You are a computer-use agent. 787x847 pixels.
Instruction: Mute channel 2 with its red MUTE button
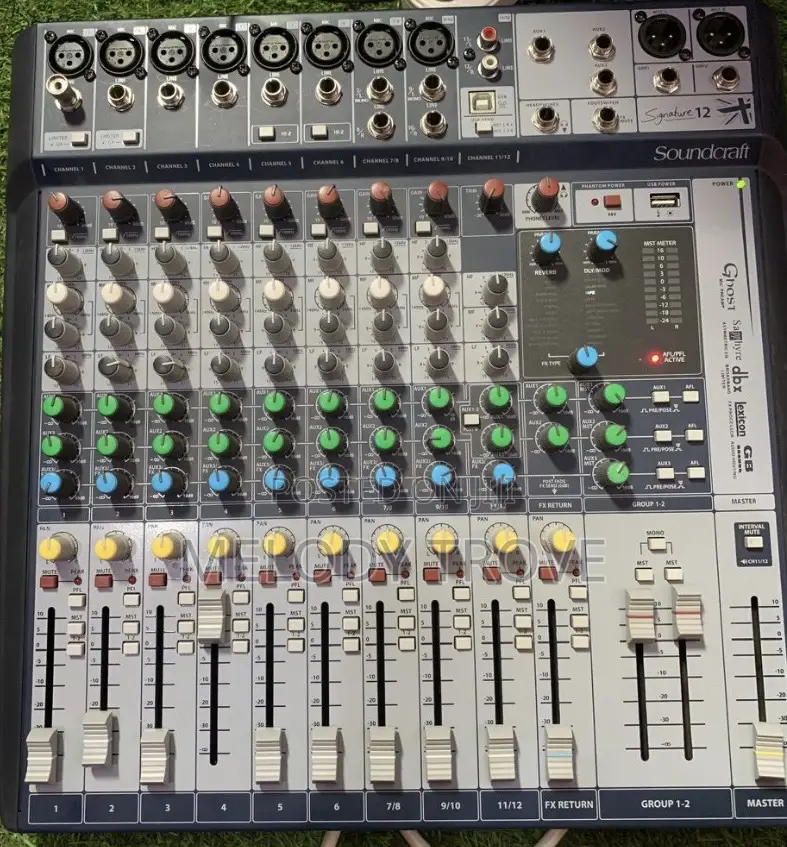103,581
